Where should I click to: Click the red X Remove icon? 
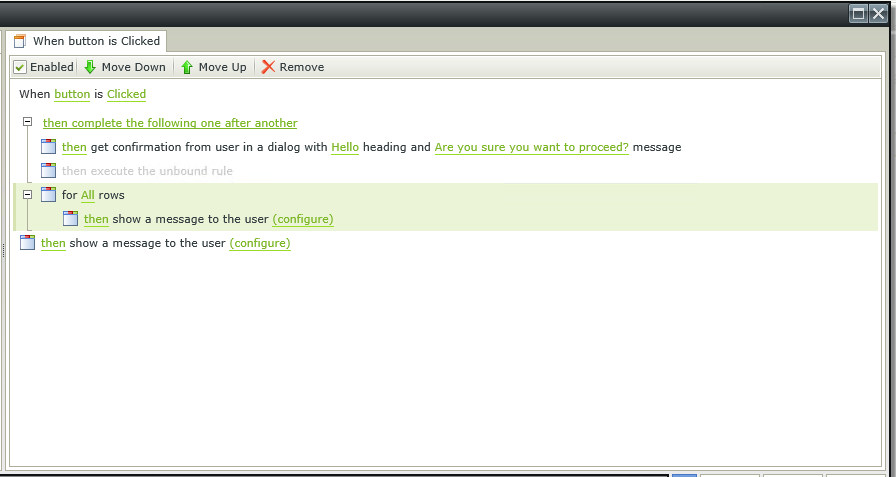268,67
